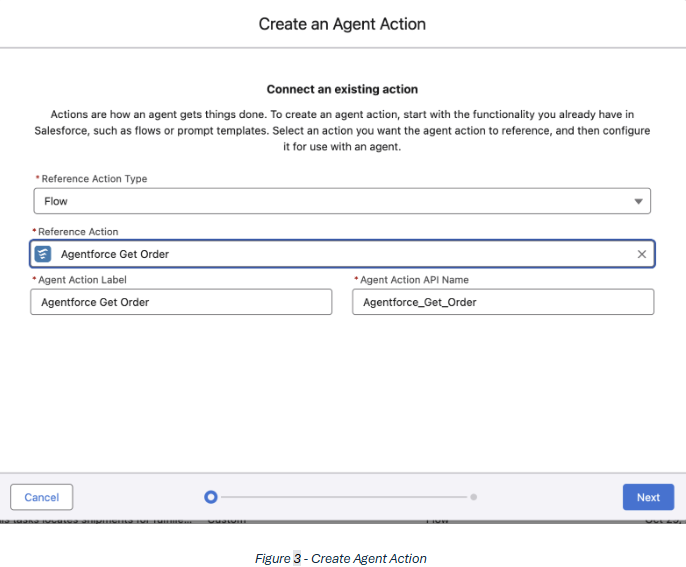Click the Reference Action Type label
This screenshot has height=567, width=686.
click(94, 179)
